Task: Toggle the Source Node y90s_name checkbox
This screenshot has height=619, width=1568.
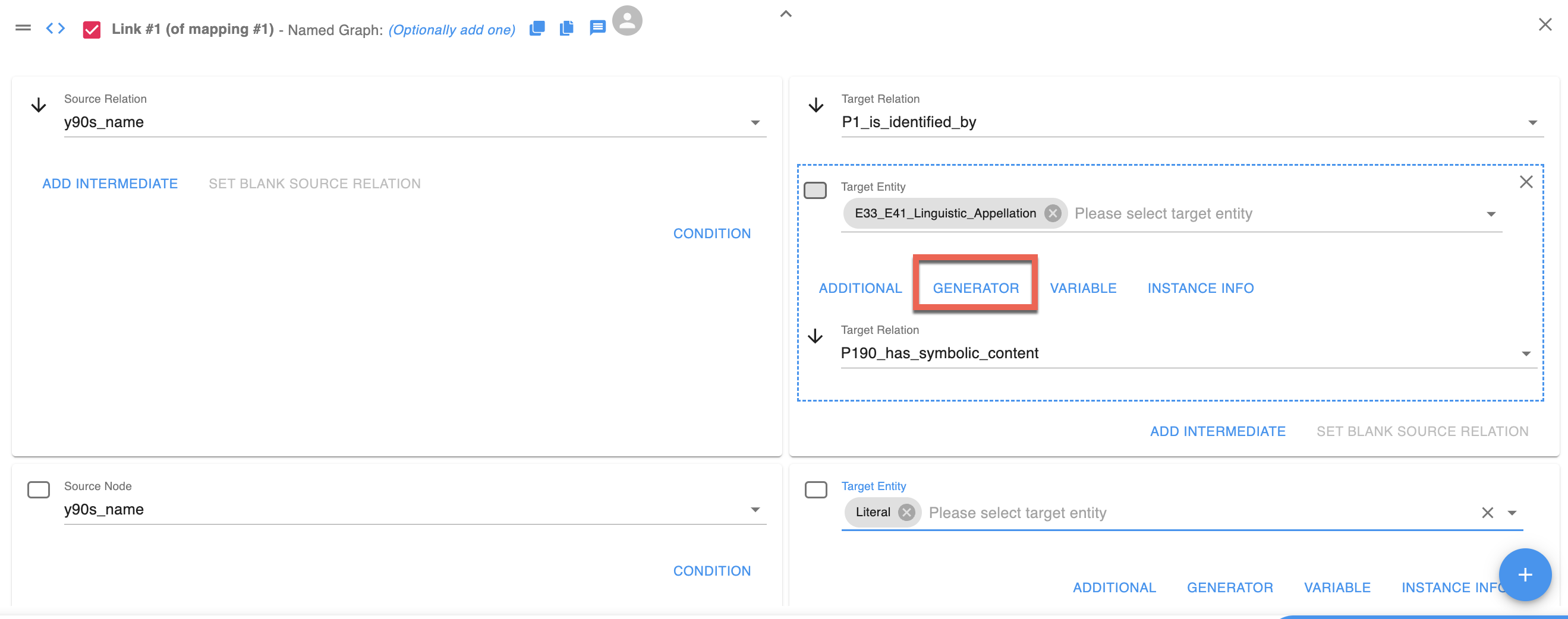Action: click(x=39, y=489)
